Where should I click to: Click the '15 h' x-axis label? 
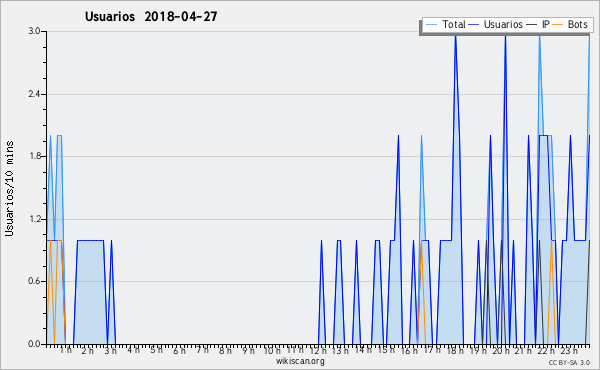pos(386,350)
